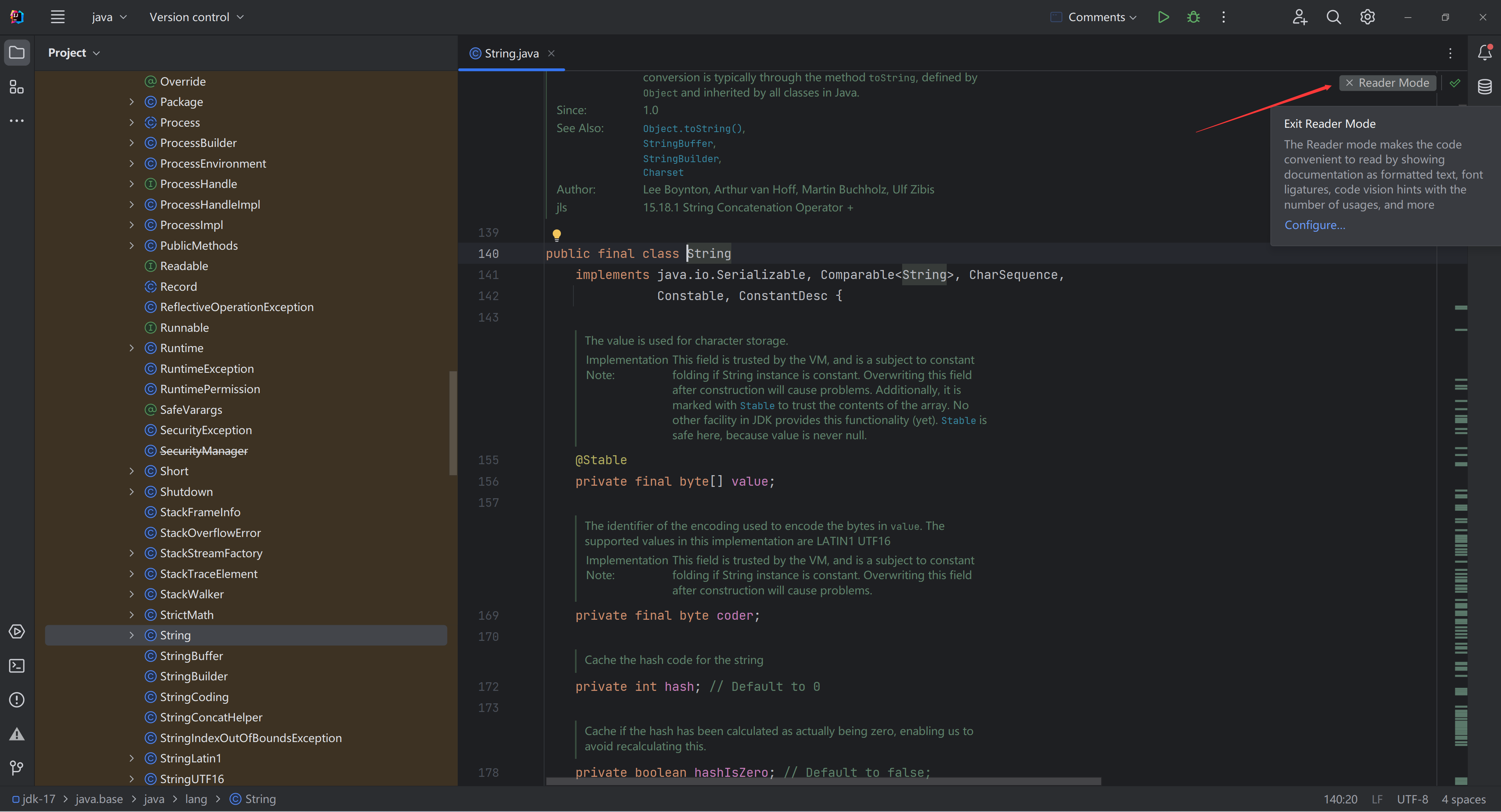Click LF line separator indicator

[1377, 799]
